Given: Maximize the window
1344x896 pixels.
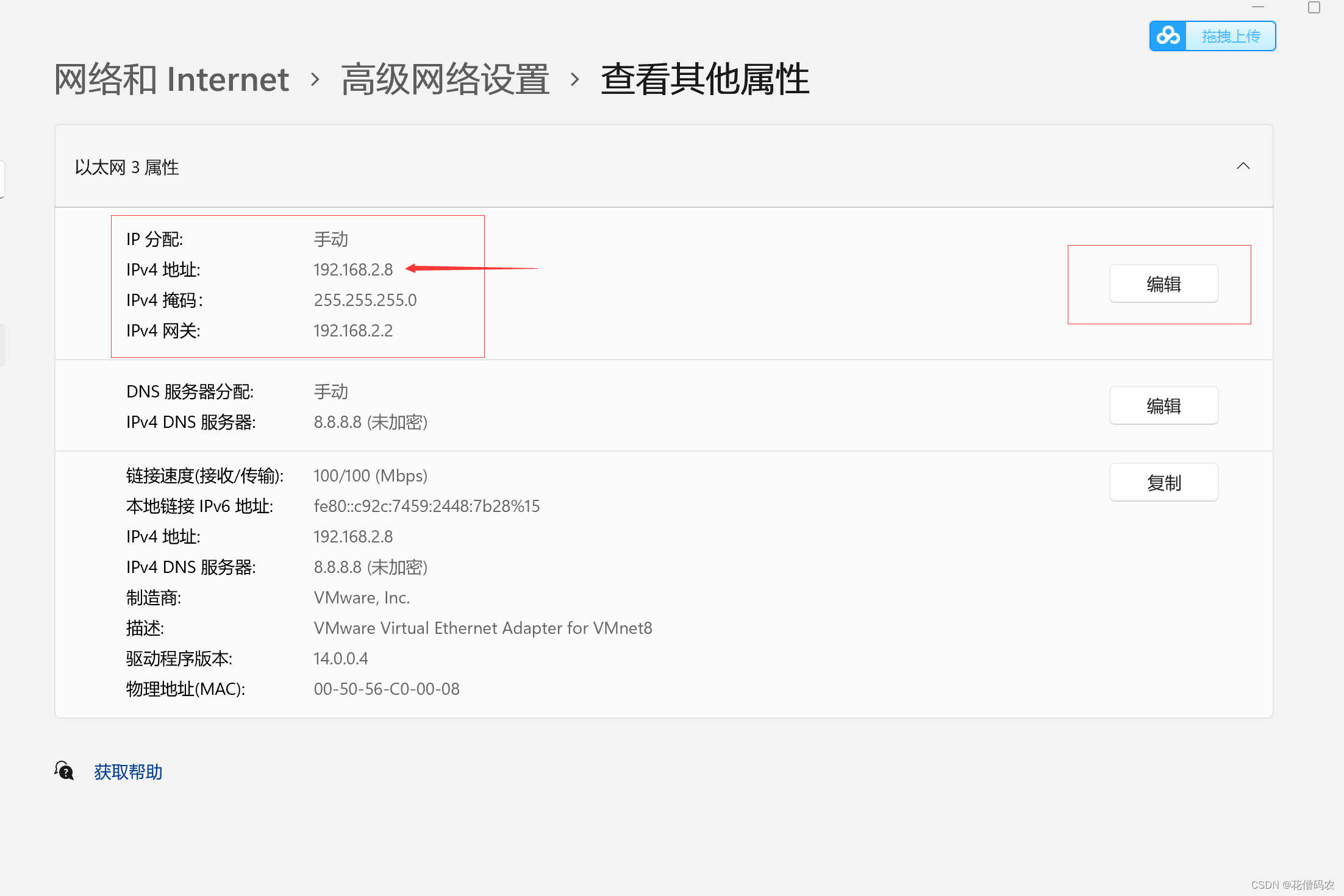Looking at the screenshot, I should coord(1314,7).
